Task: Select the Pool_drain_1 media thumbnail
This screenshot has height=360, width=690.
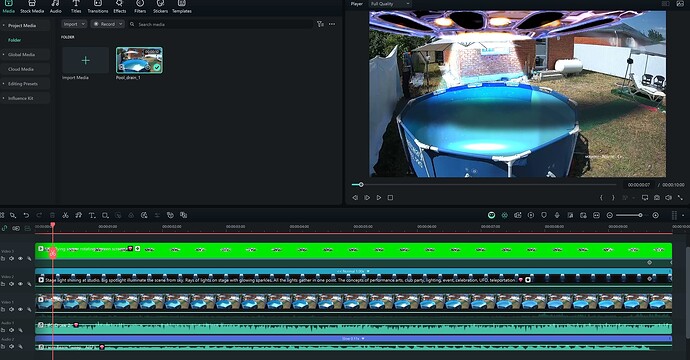Action: pos(139,60)
